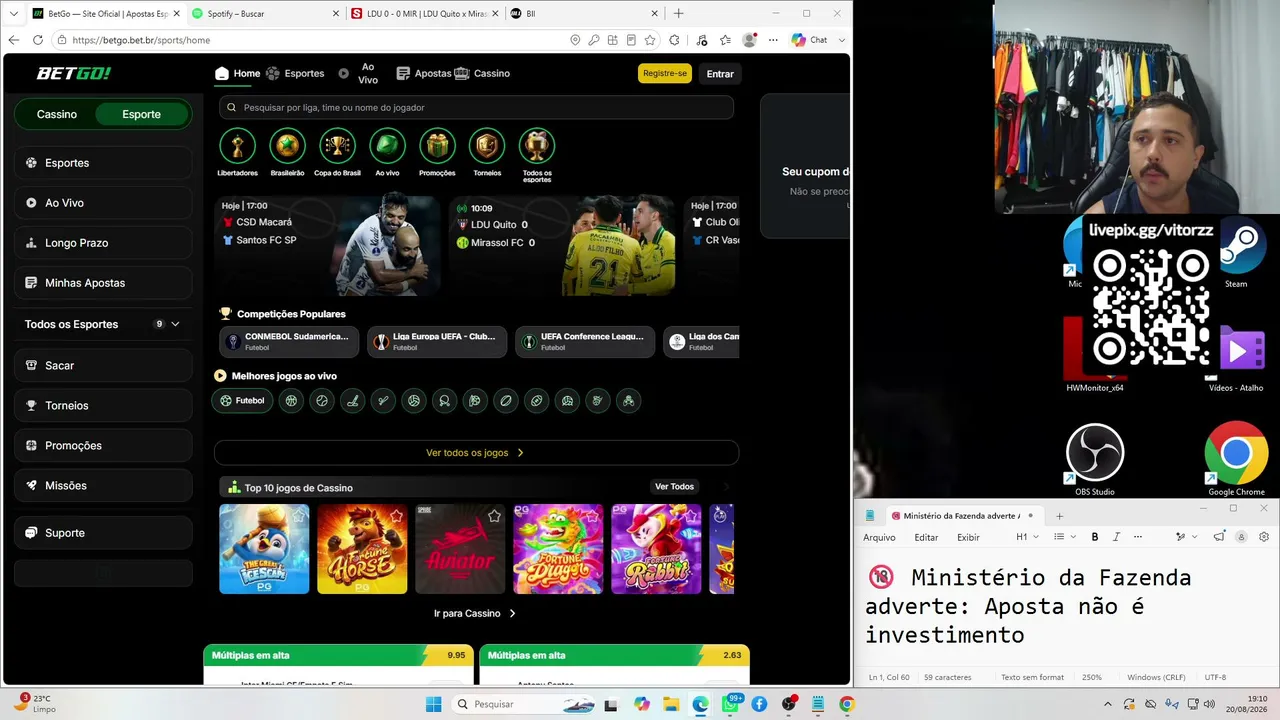Screen dimensions: 1280x720
Task: Open the Fortune Rabbit game thumbnail
Action: (x=657, y=549)
